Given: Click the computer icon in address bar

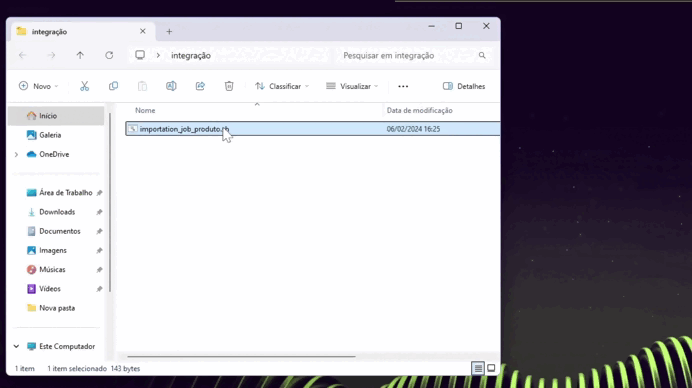Looking at the screenshot, I should (x=140, y=55).
